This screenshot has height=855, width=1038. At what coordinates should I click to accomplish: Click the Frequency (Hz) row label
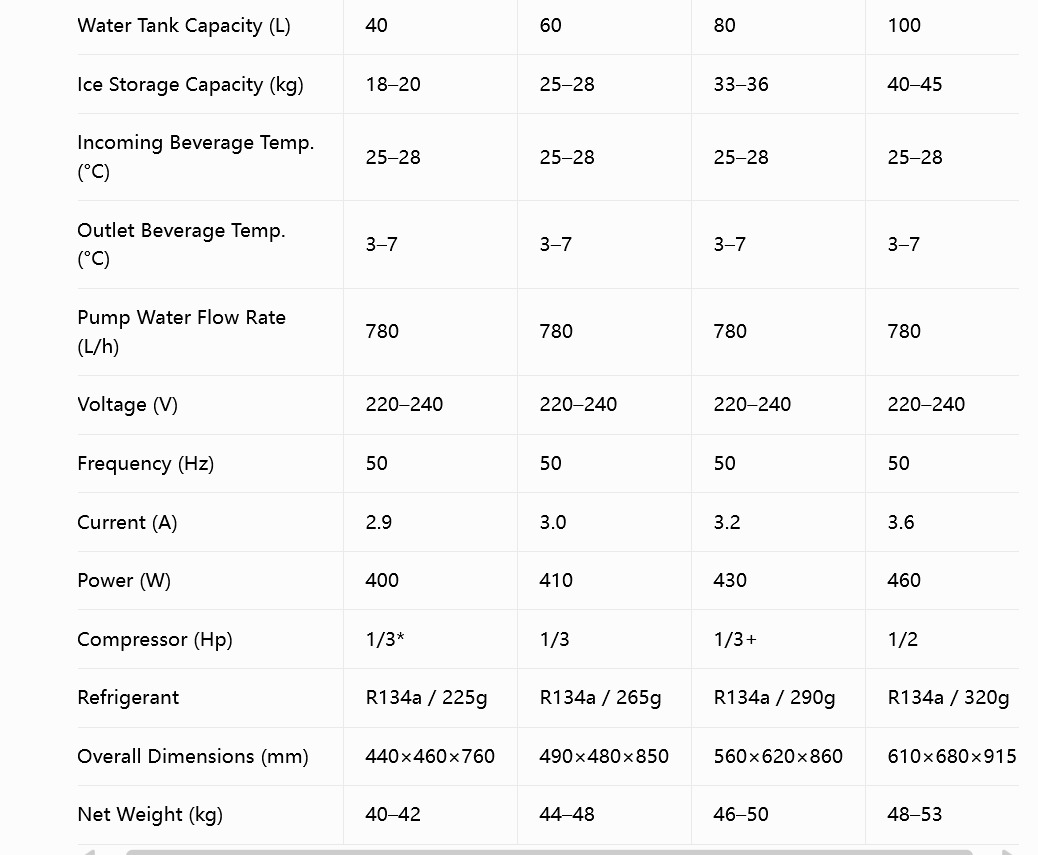point(146,463)
